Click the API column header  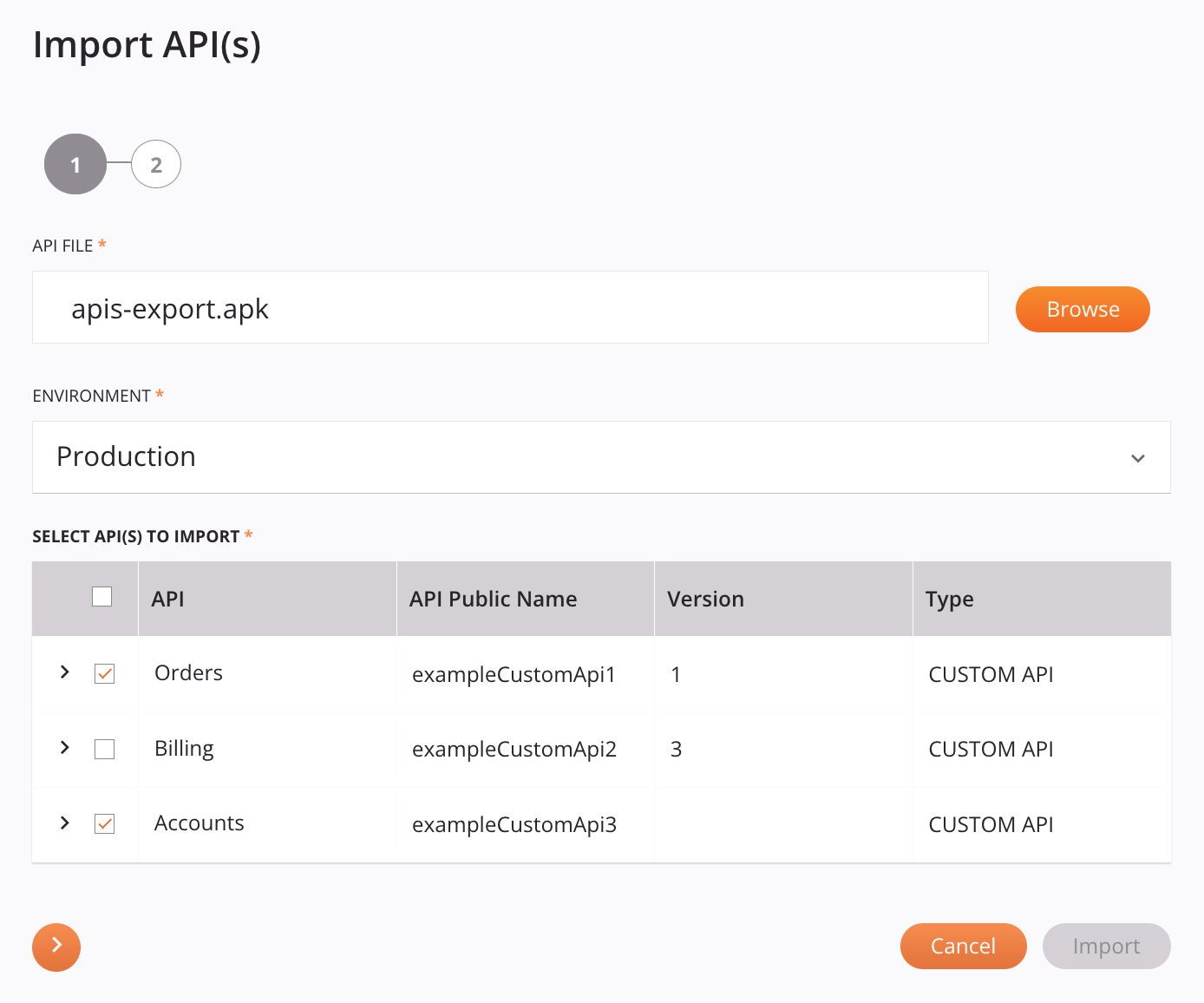click(167, 599)
